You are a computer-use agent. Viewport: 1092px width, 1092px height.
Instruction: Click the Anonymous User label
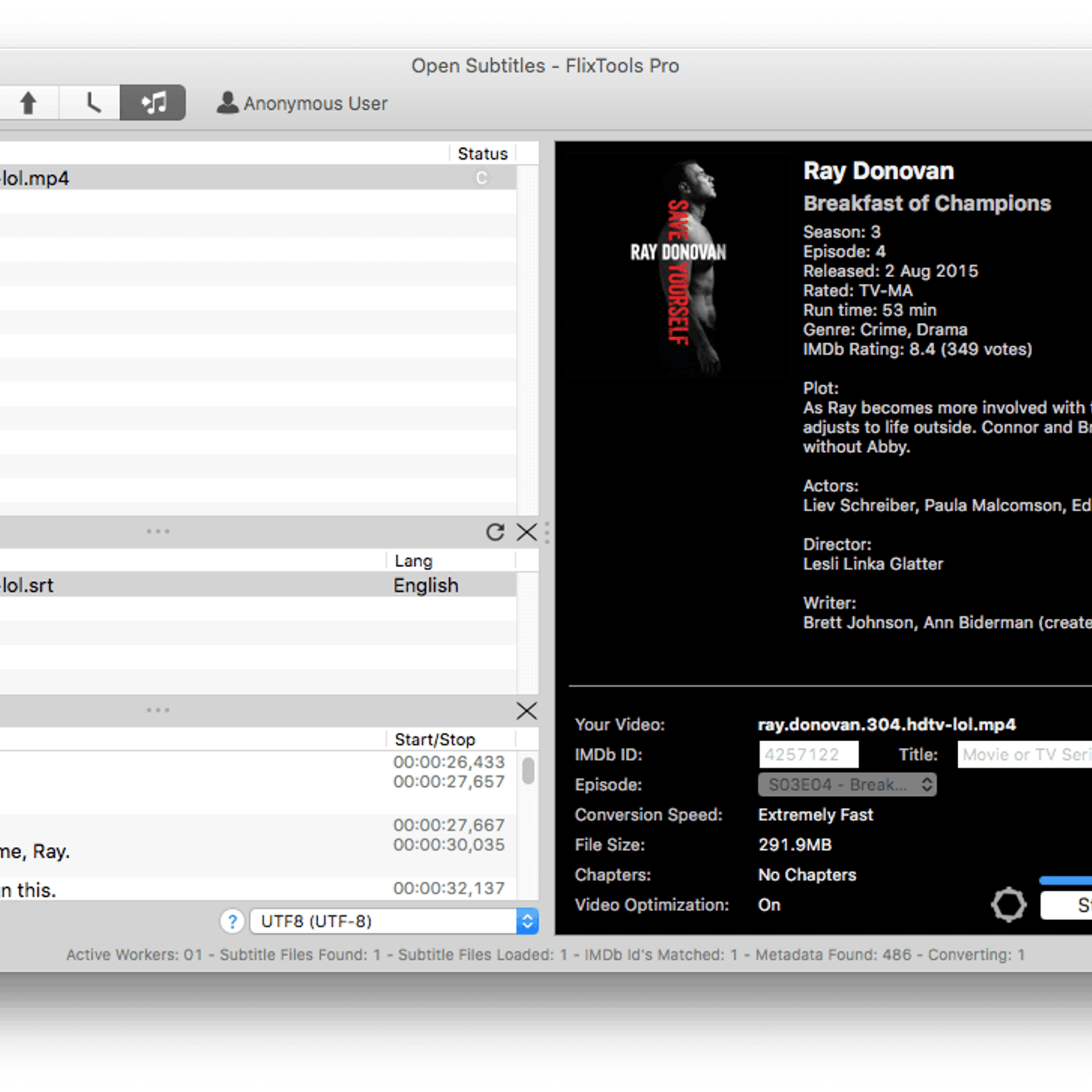coord(315,104)
